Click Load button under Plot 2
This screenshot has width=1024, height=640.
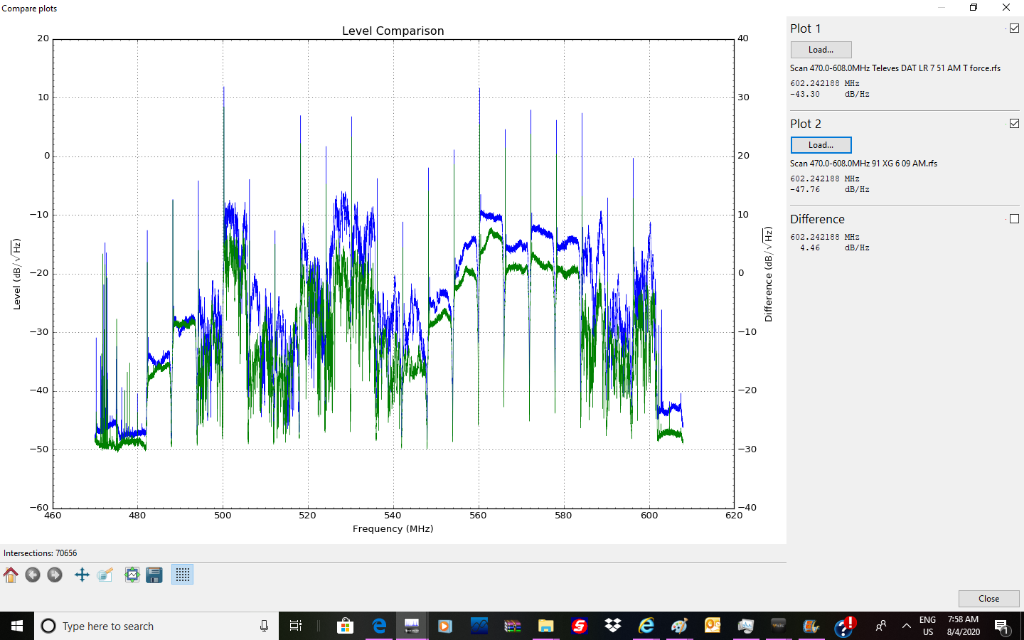[821, 145]
